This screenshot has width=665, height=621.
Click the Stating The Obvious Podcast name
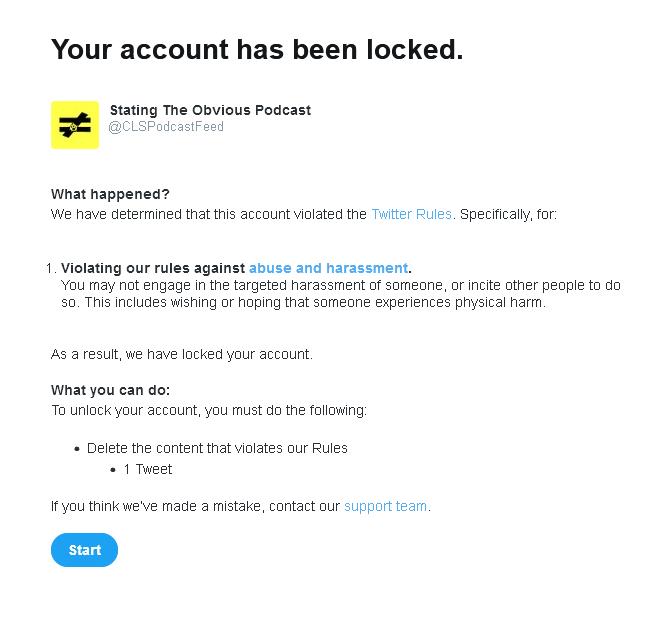(210, 110)
